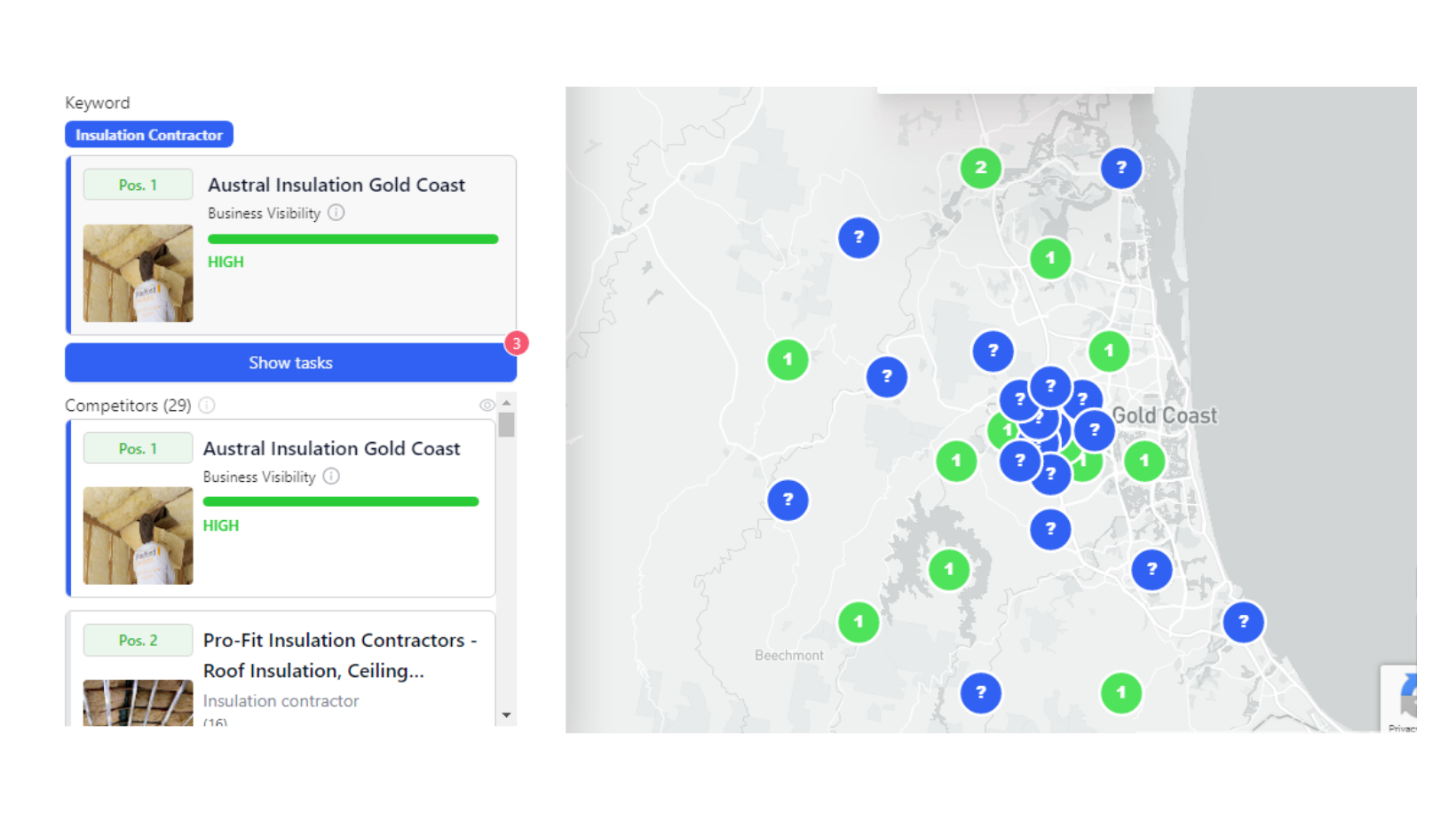Toggle the eye icon above the competitors list
The width and height of the screenshot is (1456, 820).
click(487, 406)
